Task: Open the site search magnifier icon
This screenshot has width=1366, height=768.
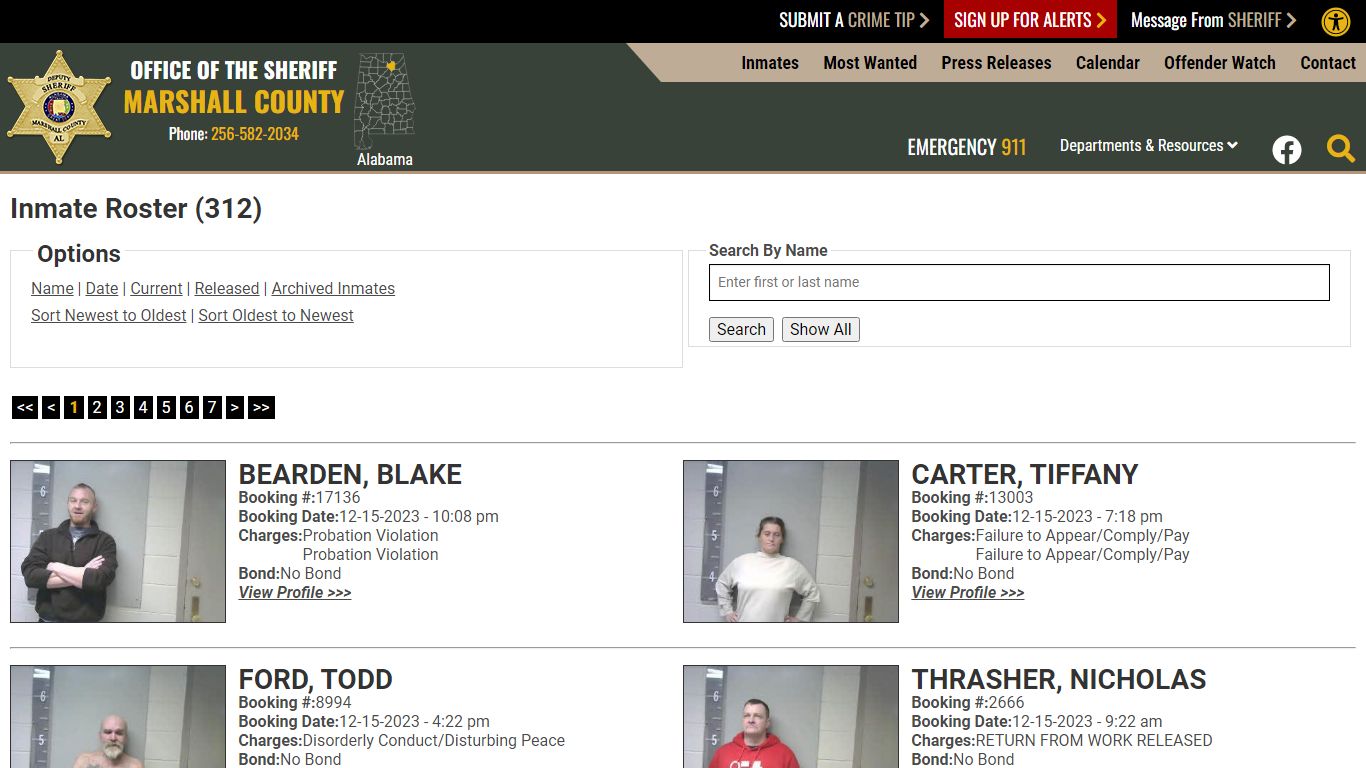Action: coord(1341,149)
